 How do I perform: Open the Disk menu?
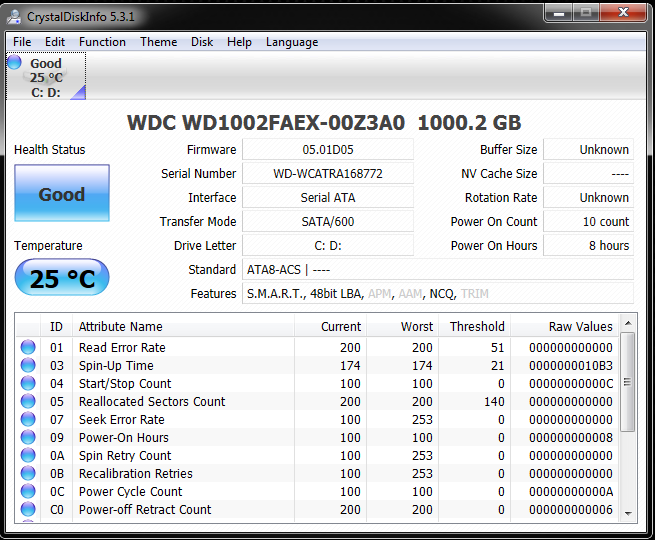(202, 42)
